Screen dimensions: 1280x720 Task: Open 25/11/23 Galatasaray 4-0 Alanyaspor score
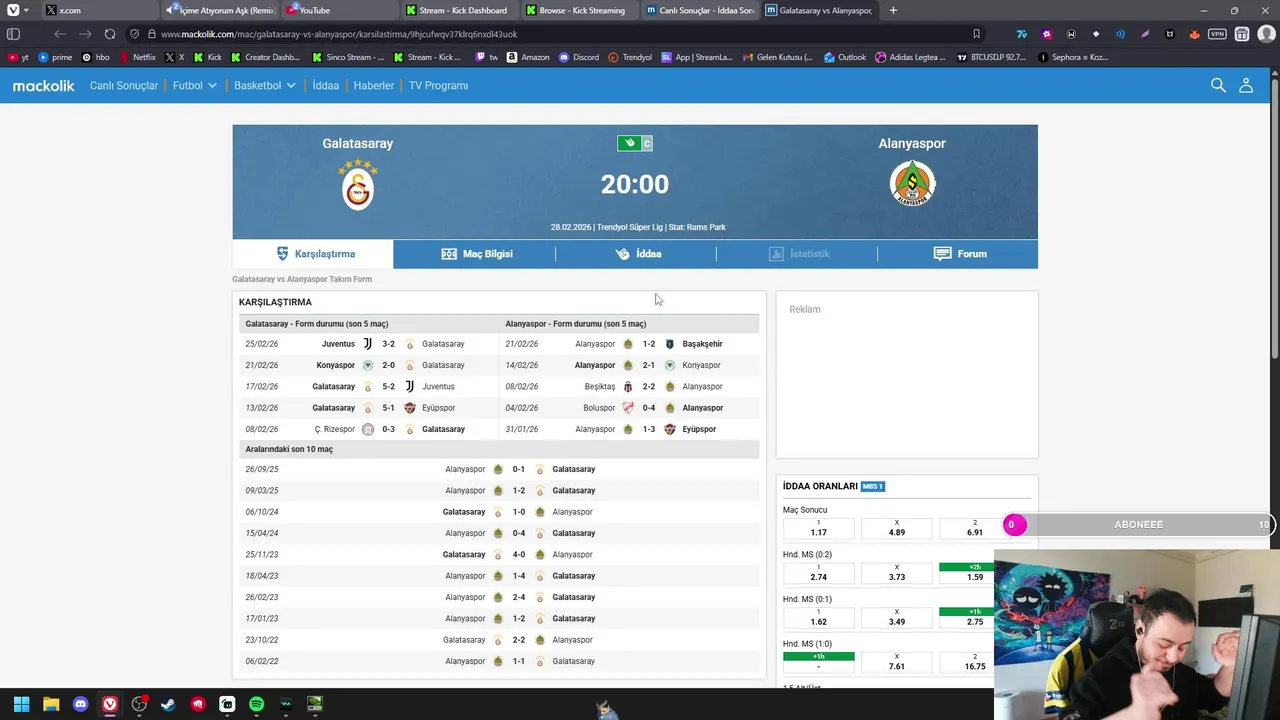click(519, 555)
